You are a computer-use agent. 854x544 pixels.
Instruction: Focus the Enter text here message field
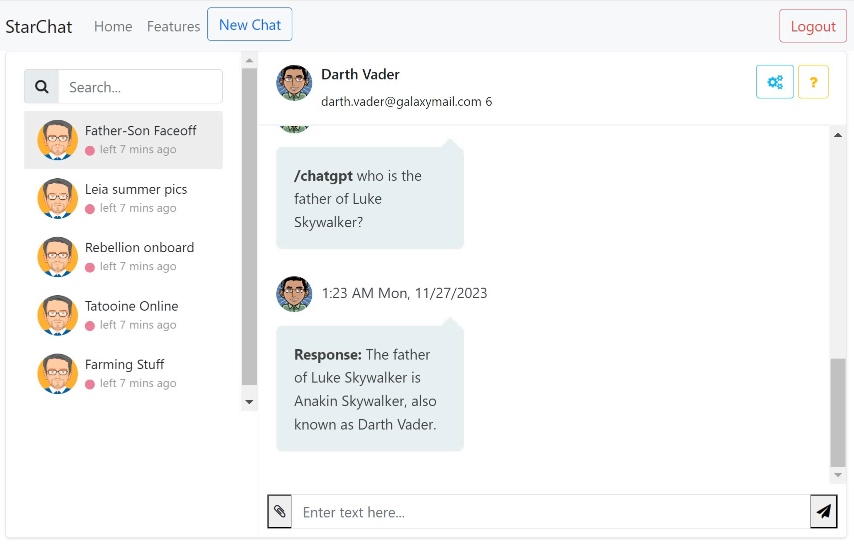point(550,512)
